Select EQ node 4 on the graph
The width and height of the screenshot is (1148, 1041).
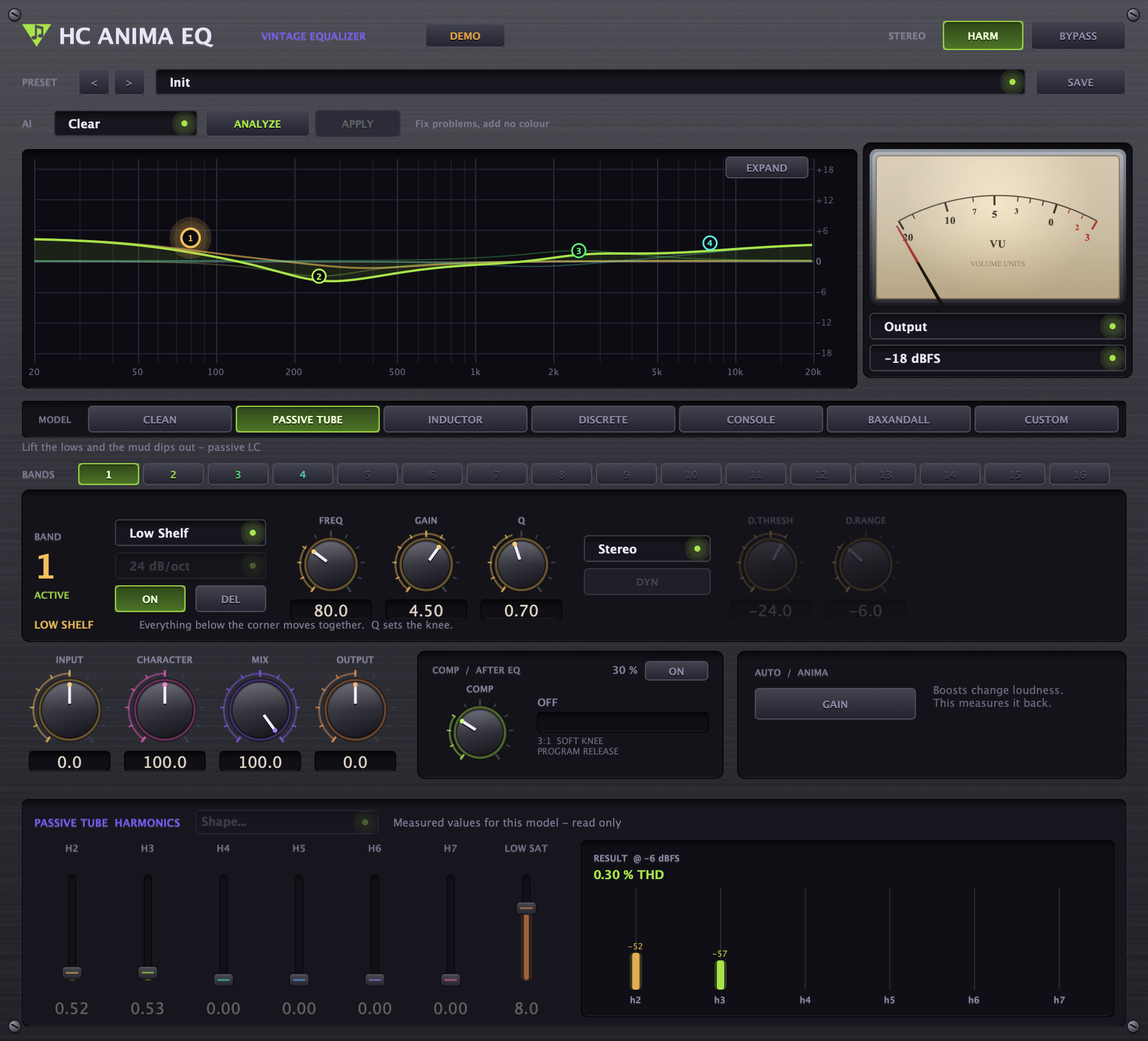click(x=710, y=243)
